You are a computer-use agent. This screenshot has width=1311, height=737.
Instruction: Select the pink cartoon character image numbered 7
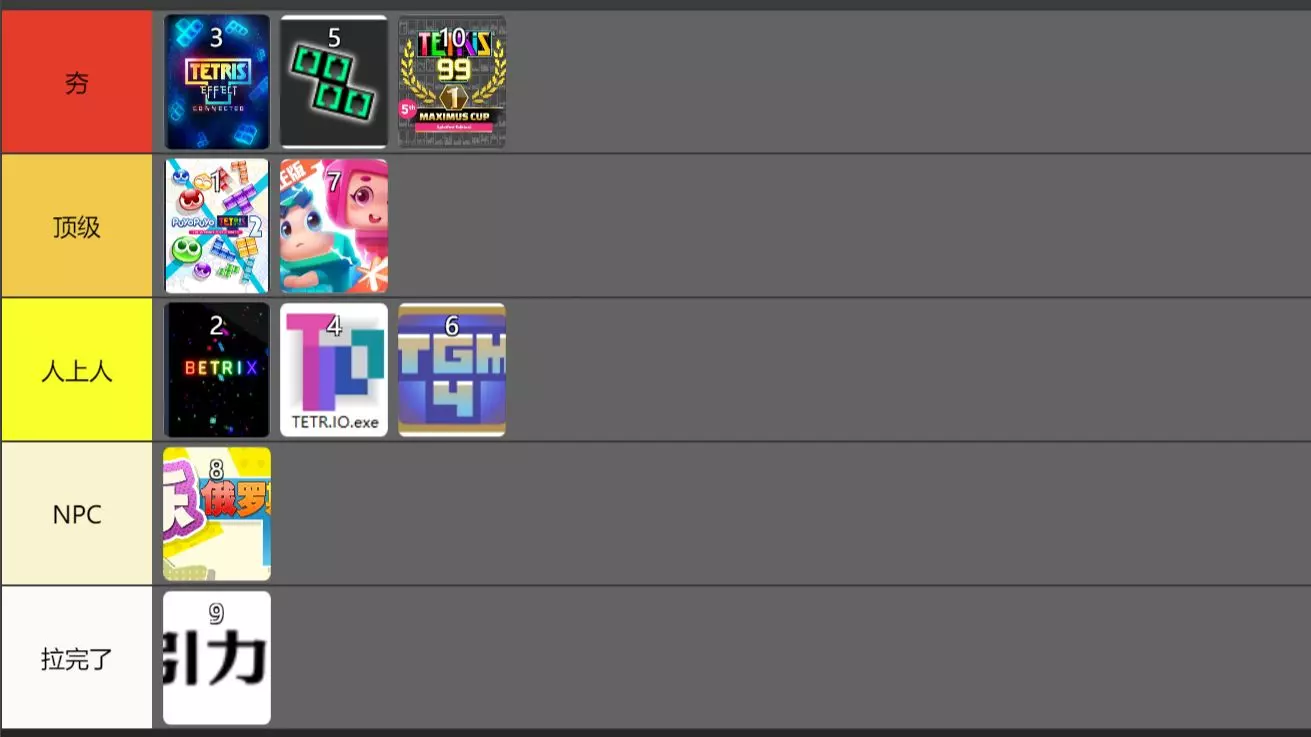point(334,226)
